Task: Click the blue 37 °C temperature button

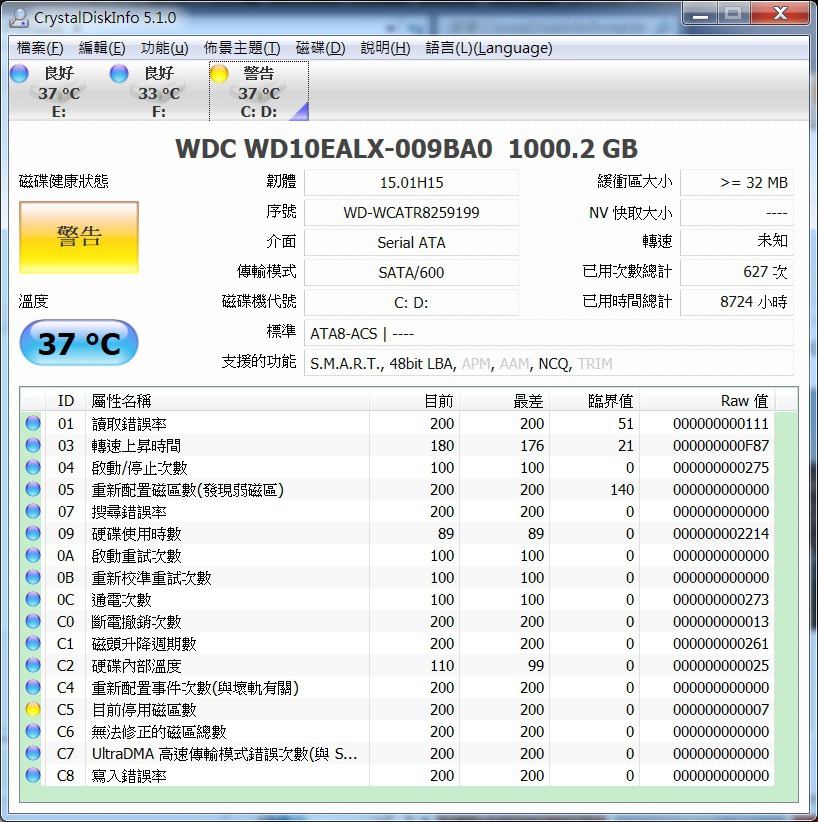Action: pos(79,343)
